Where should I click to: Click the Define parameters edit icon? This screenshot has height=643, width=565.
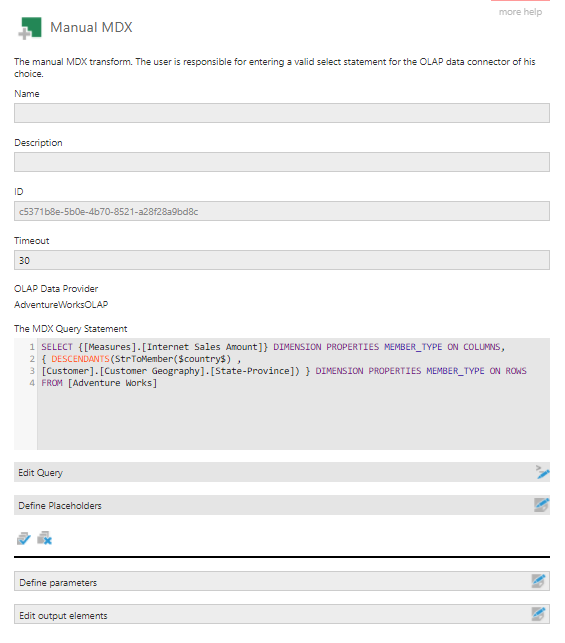538,581
